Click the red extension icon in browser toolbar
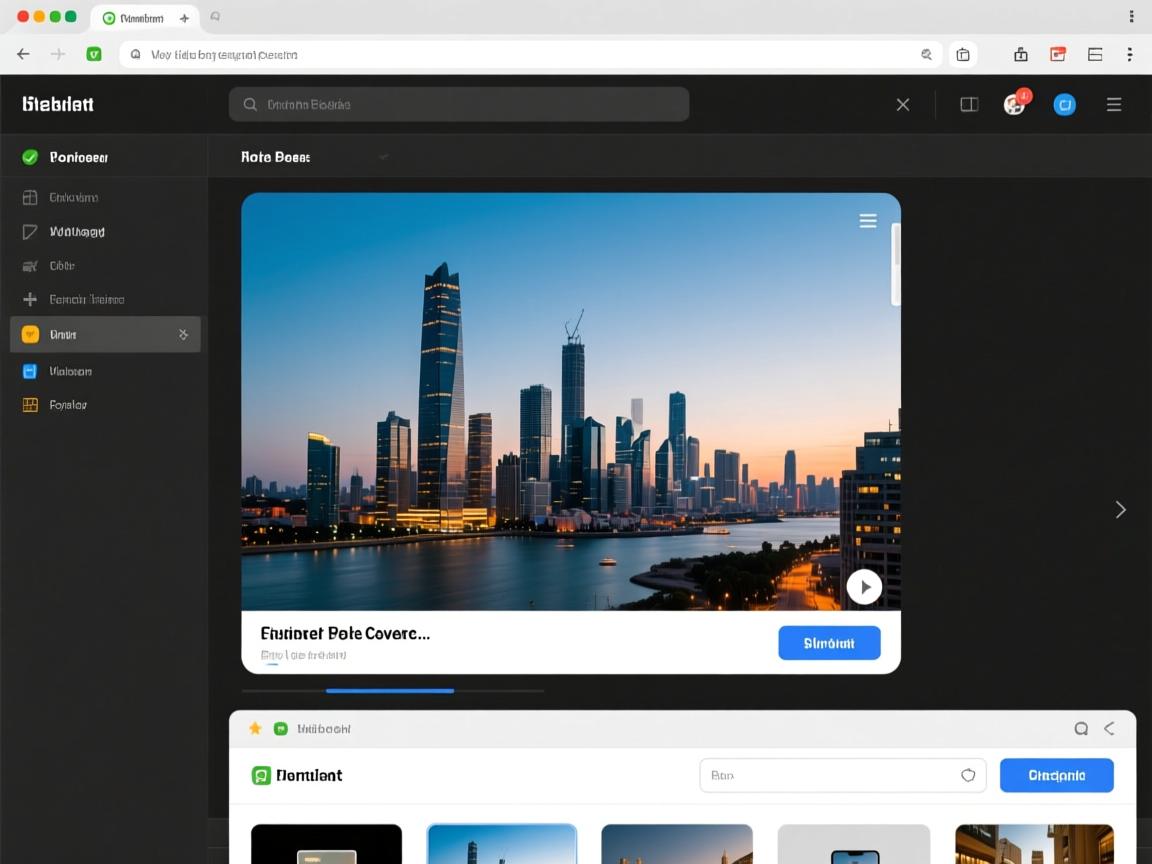 click(1058, 55)
